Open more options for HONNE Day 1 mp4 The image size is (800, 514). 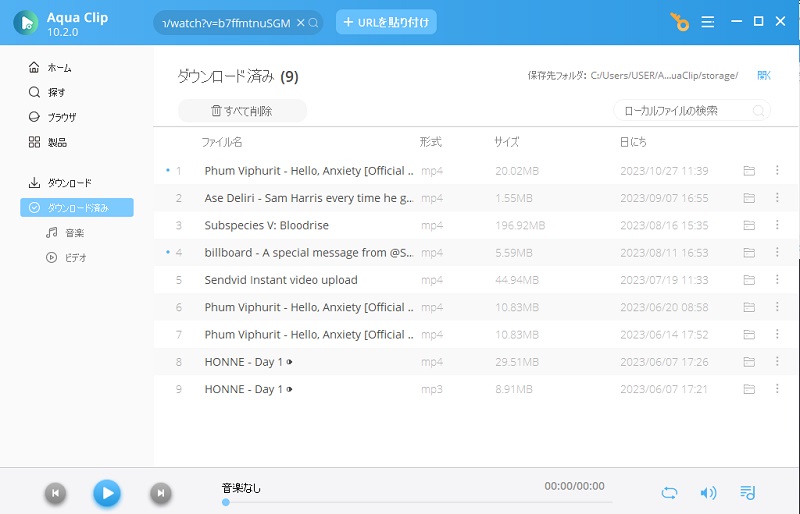pyautogui.click(x=777, y=361)
